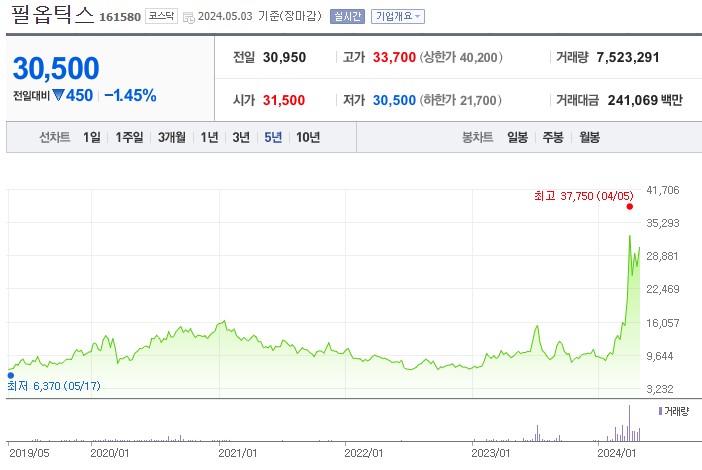Click the calendar clock icon beside the date
The width and height of the screenshot is (702, 470).
click(x=189, y=17)
